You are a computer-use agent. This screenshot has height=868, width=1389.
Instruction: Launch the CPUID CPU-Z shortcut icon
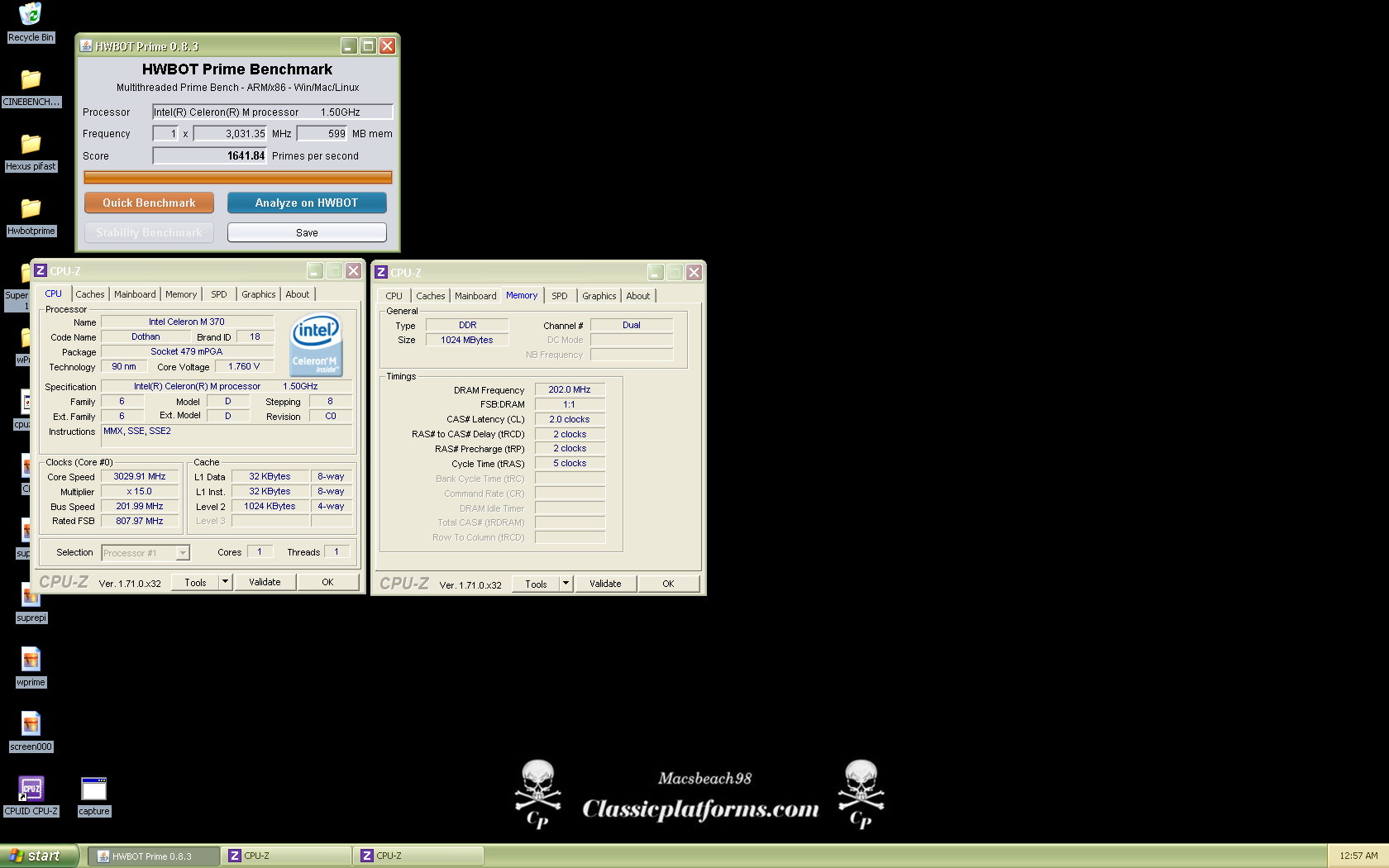(31, 789)
